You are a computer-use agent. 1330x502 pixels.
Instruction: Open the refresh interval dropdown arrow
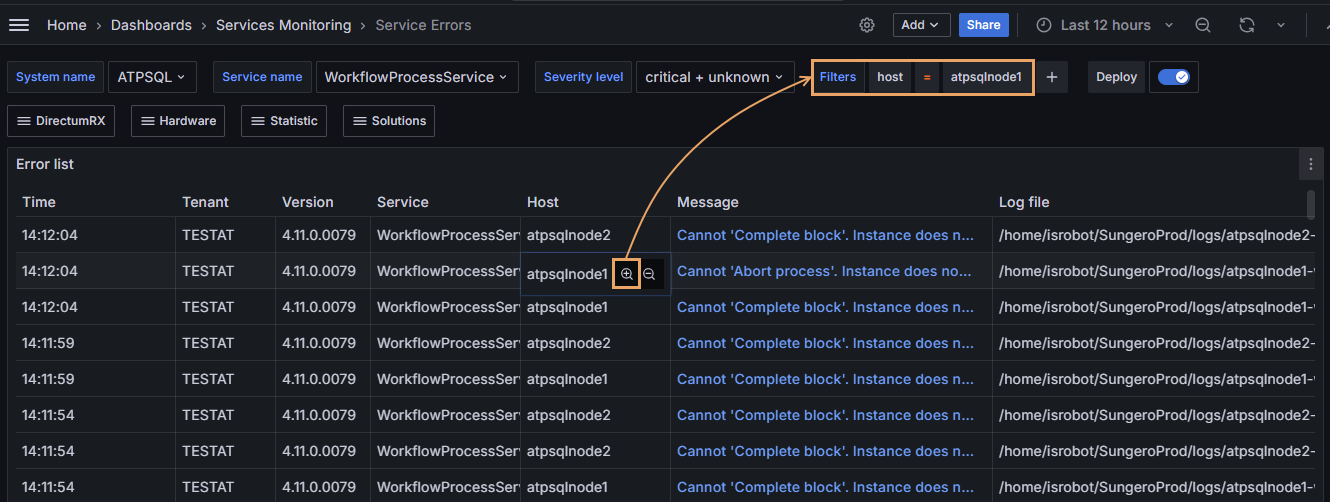click(x=1281, y=25)
